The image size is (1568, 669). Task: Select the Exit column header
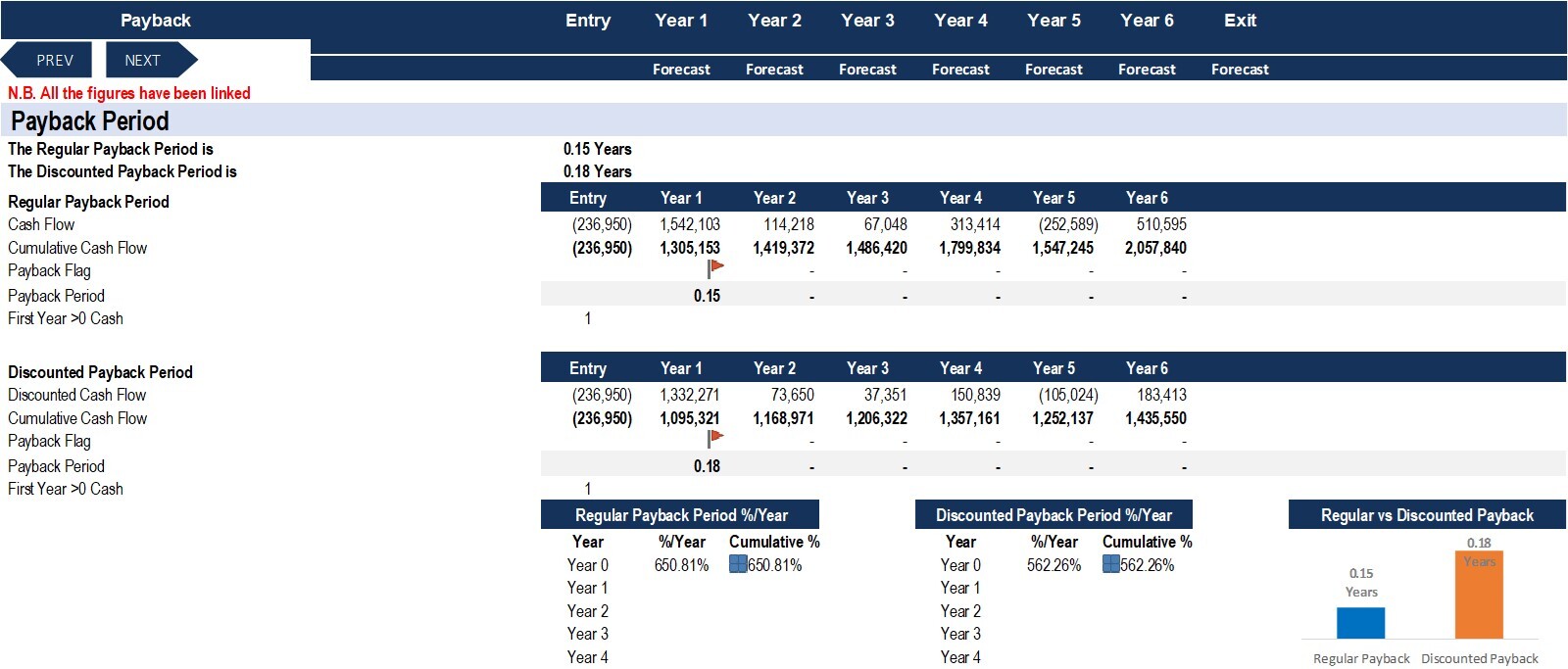tap(1240, 21)
